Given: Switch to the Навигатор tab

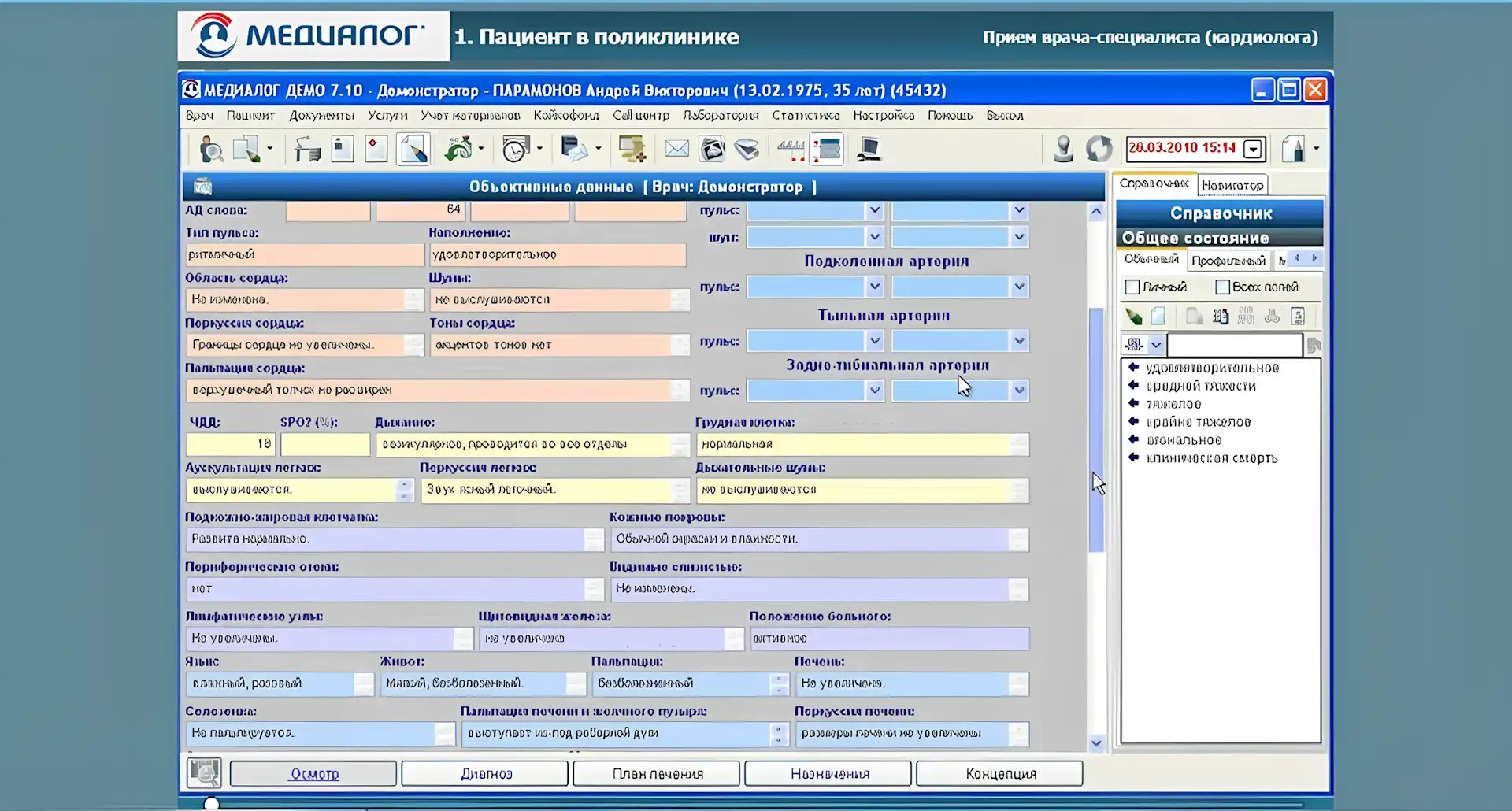Looking at the screenshot, I should pos(1232,185).
